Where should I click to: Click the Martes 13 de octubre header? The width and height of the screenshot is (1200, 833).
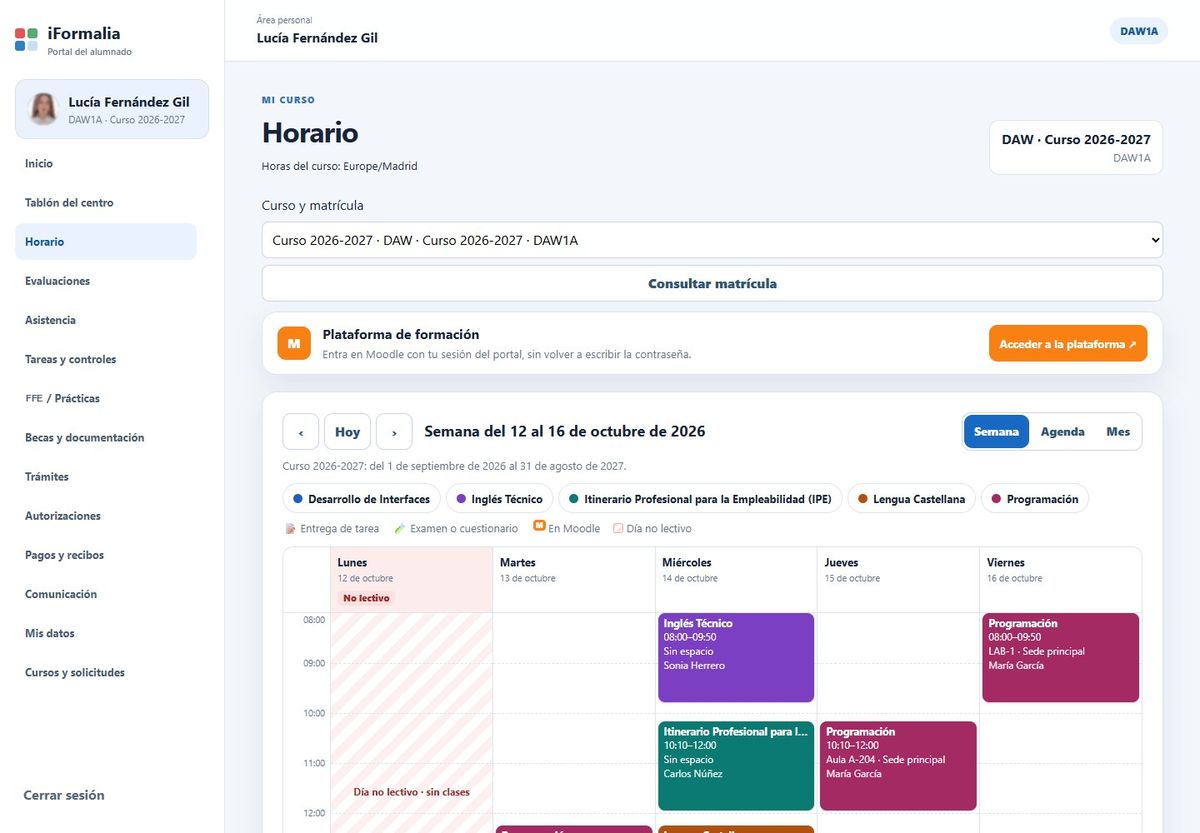click(574, 580)
